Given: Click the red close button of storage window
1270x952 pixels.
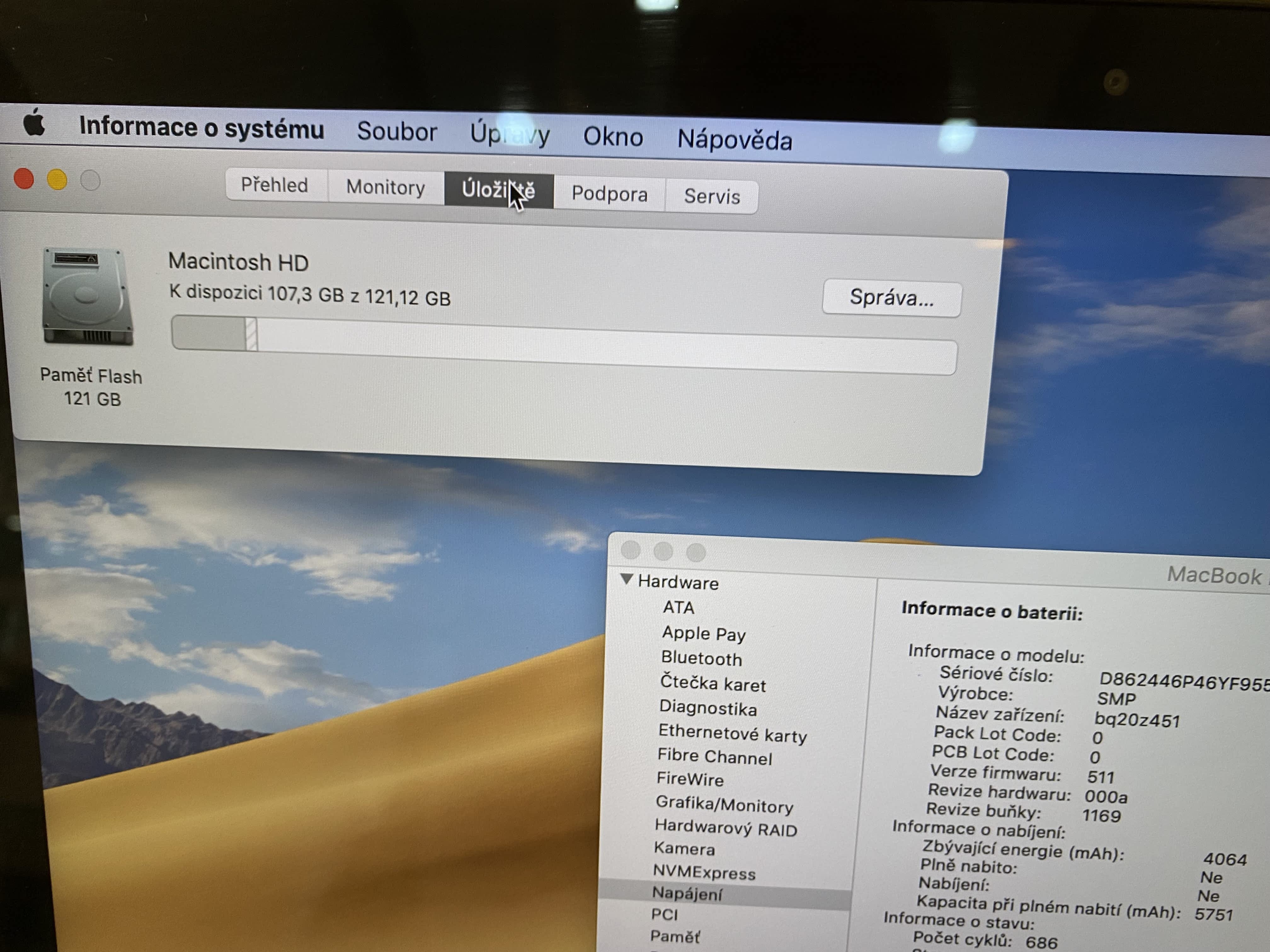Looking at the screenshot, I should [24, 178].
